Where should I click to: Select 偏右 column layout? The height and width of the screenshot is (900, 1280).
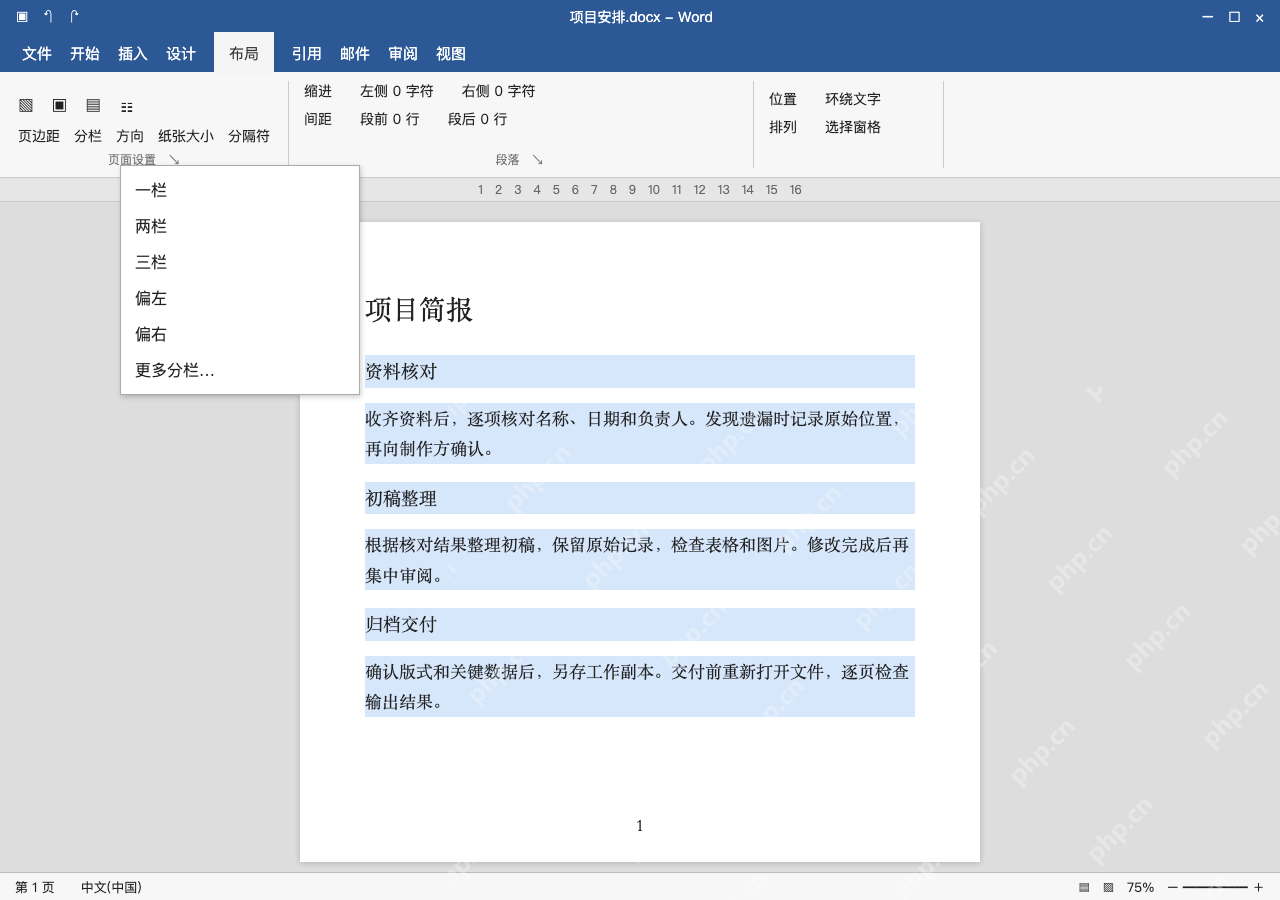(x=240, y=334)
